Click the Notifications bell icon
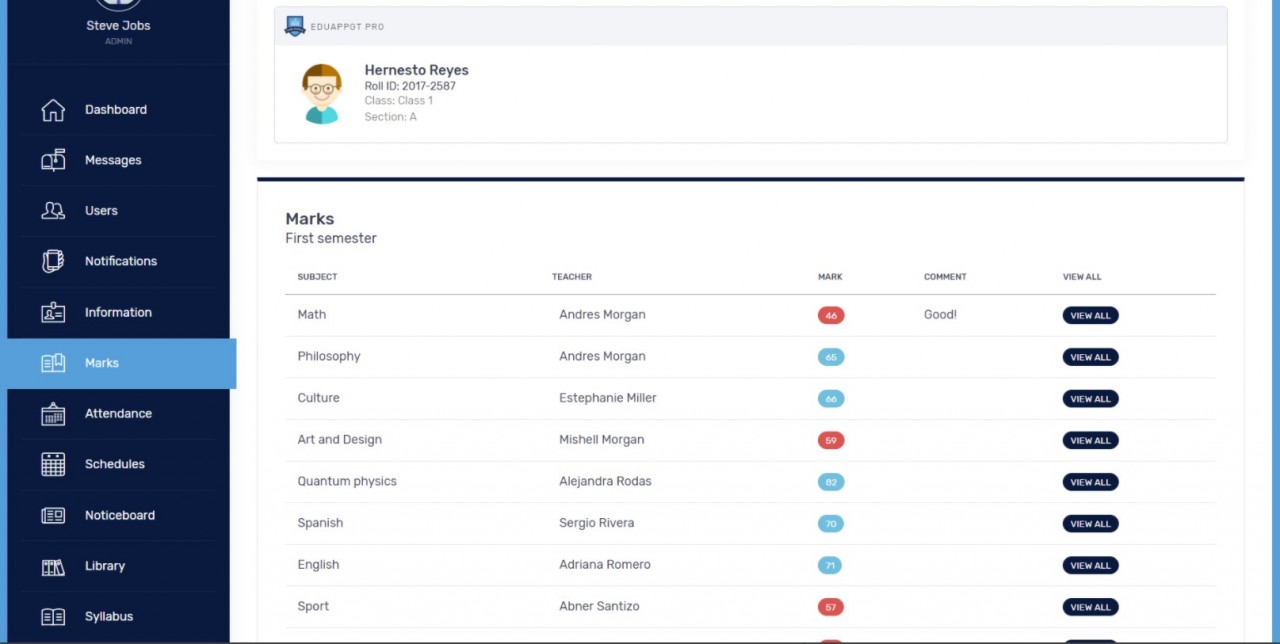Screen dimensions: 1280x644 53,261
